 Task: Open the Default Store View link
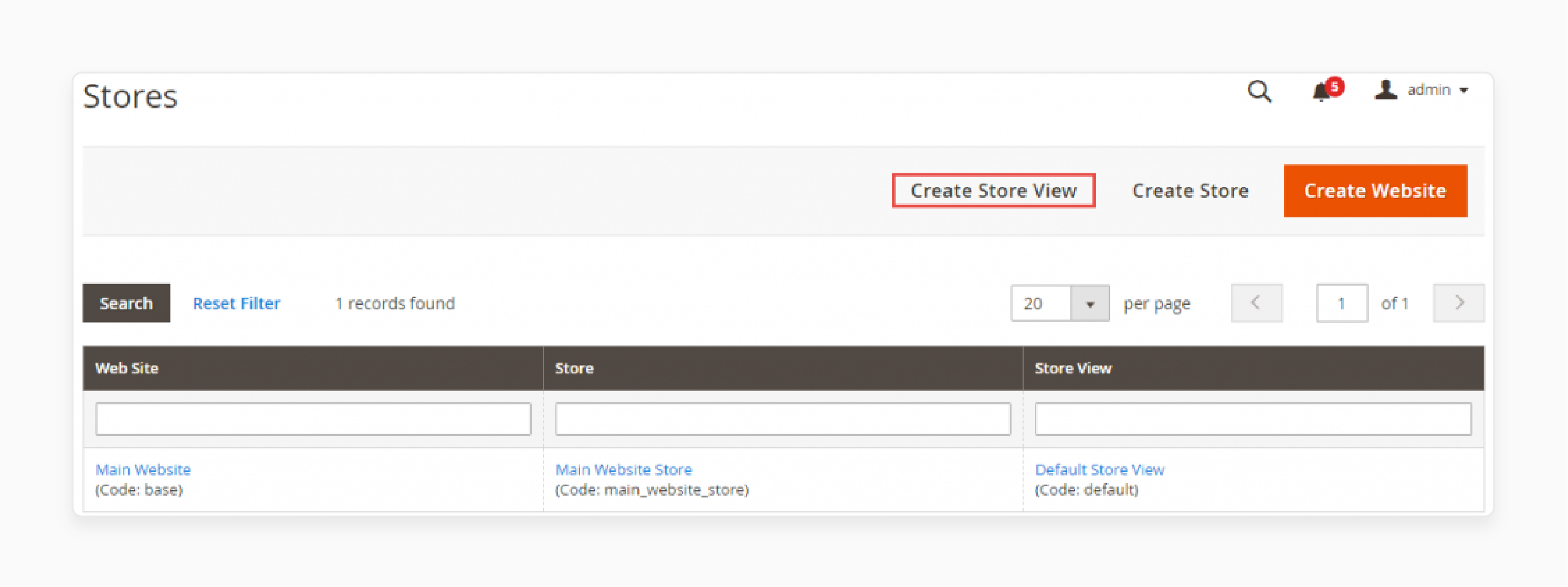pyautogui.click(x=1099, y=469)
